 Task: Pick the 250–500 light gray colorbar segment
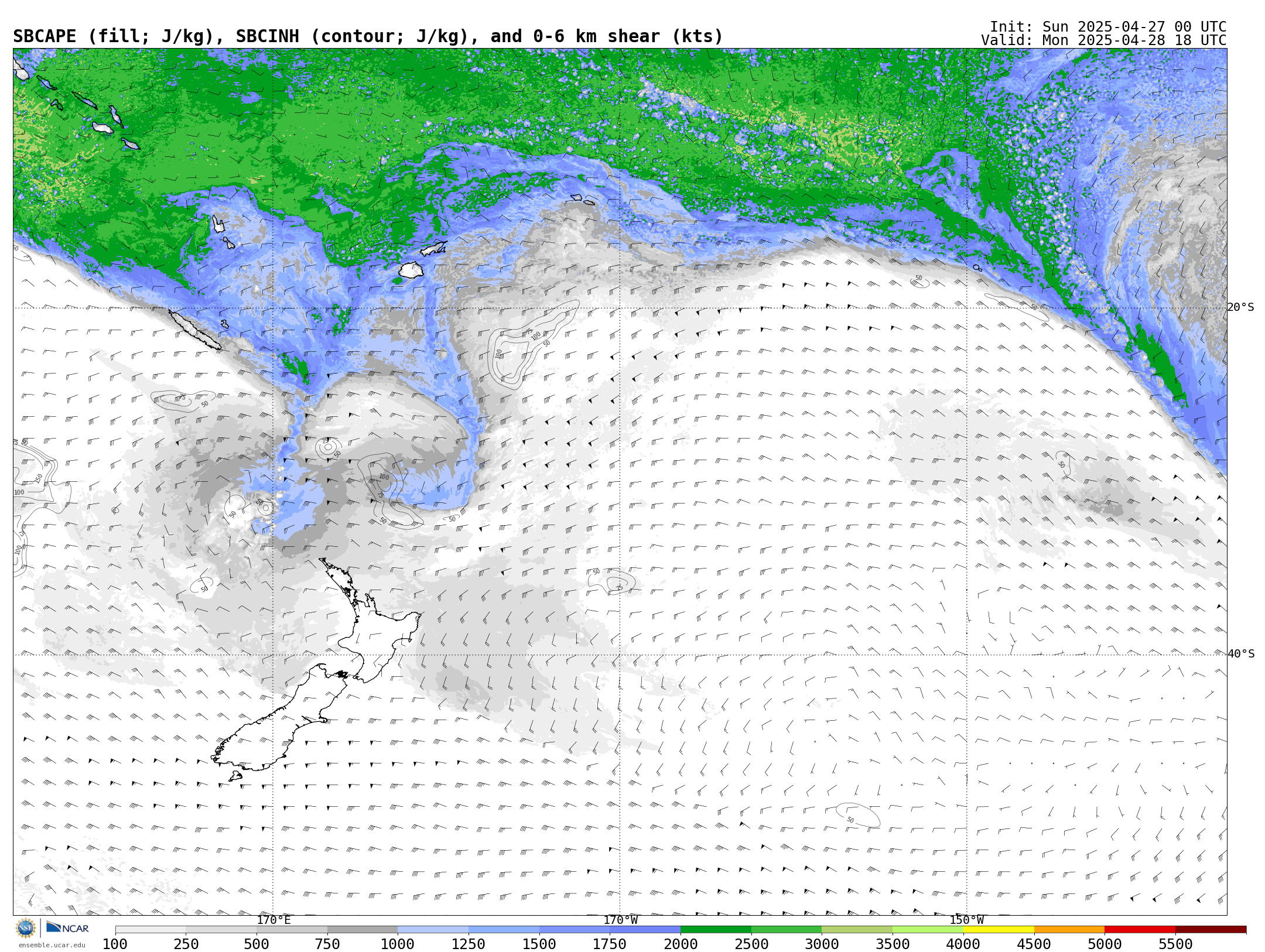[221, 930]
